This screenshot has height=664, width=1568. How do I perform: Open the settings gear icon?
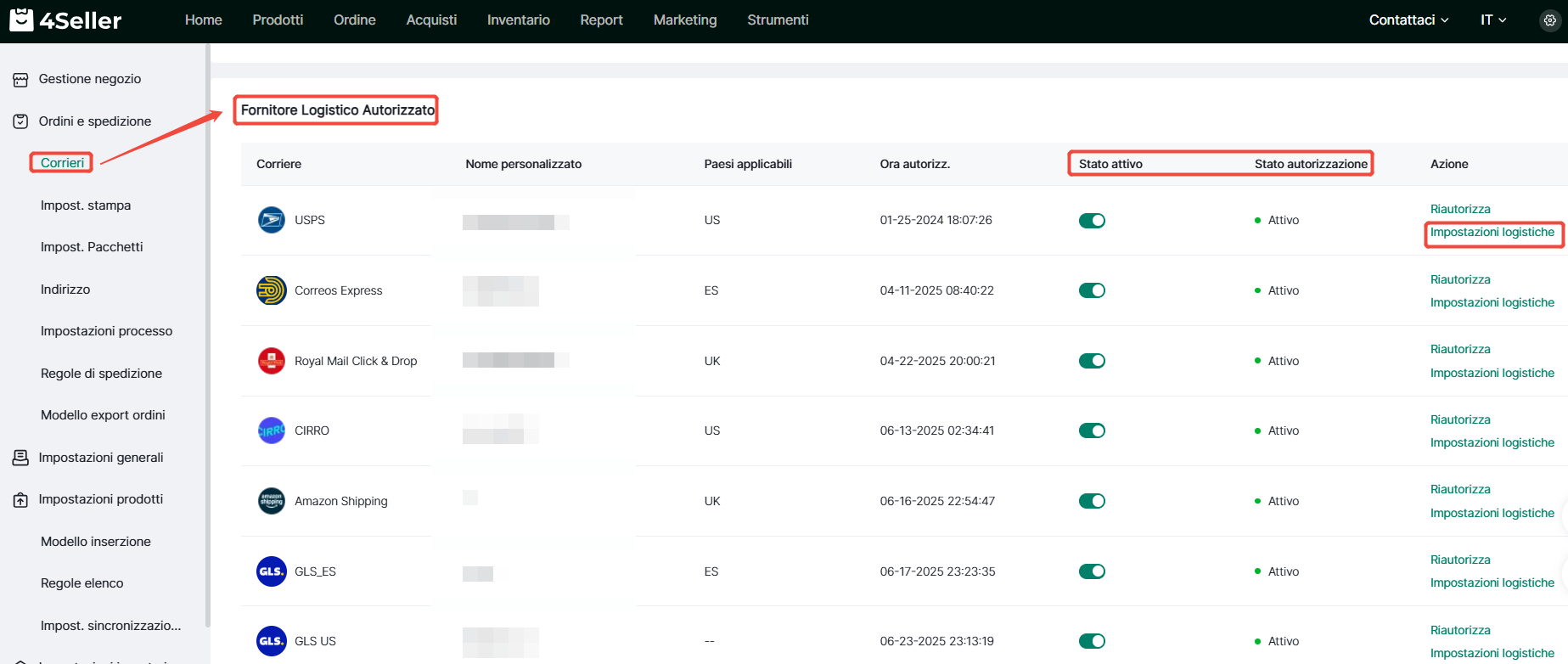pos(1549,20)
